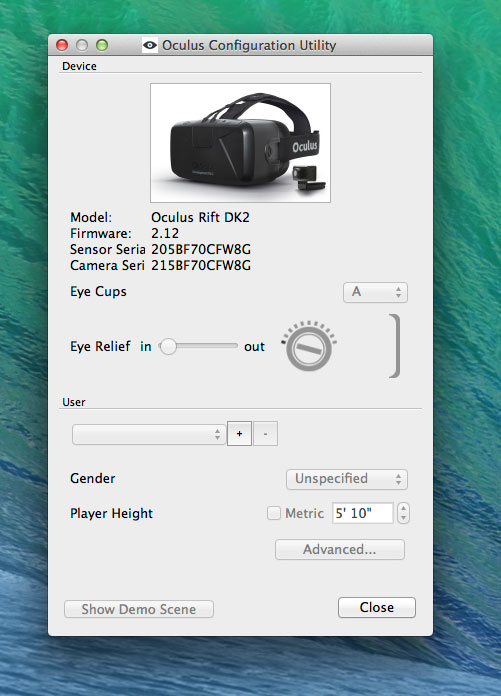This screenshot has width=501, height=696.
Task: Open the Advanced settings dialog
Action: pos(340,550)
